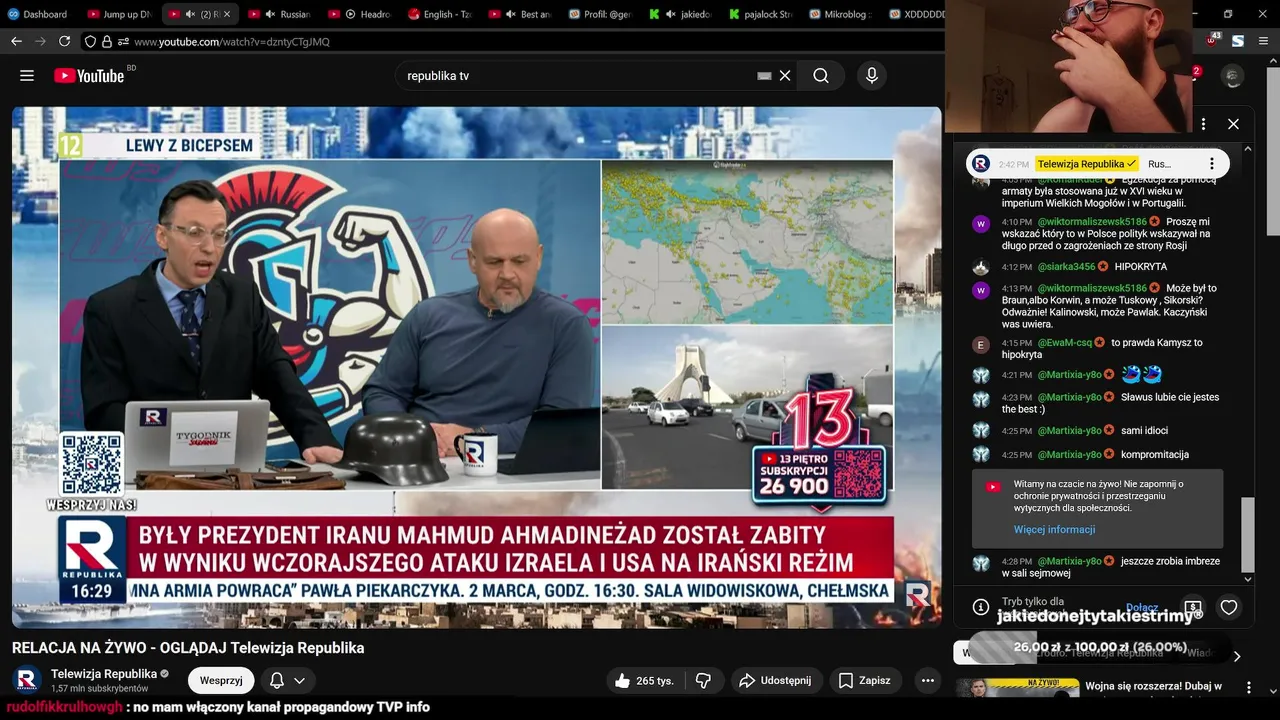
Task: Switch to the Dashboard browser tab
Action: (x=39, y=14)
